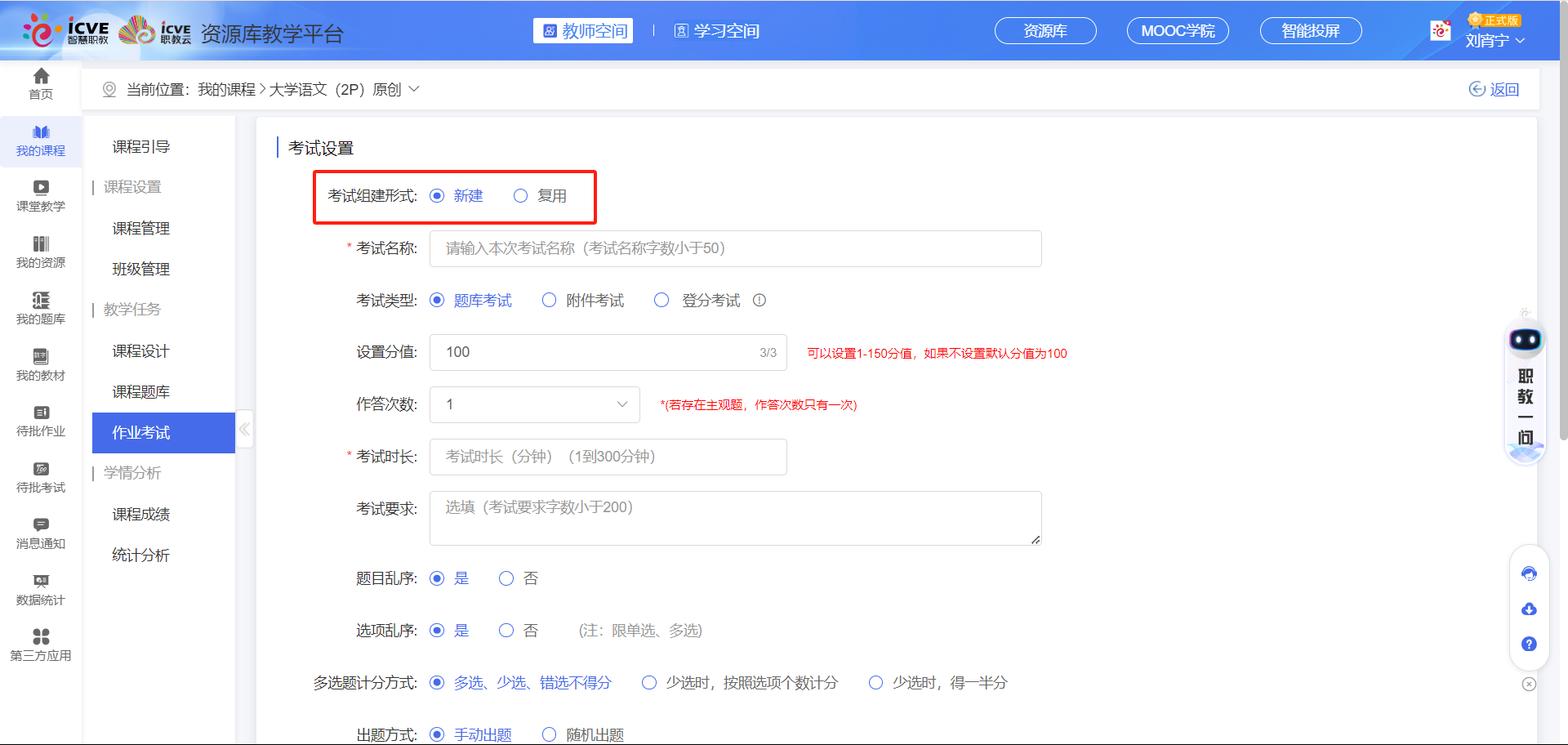1568x745 pixels.
Task: Open the 课程题库 menu item
Action: point(140,391)
